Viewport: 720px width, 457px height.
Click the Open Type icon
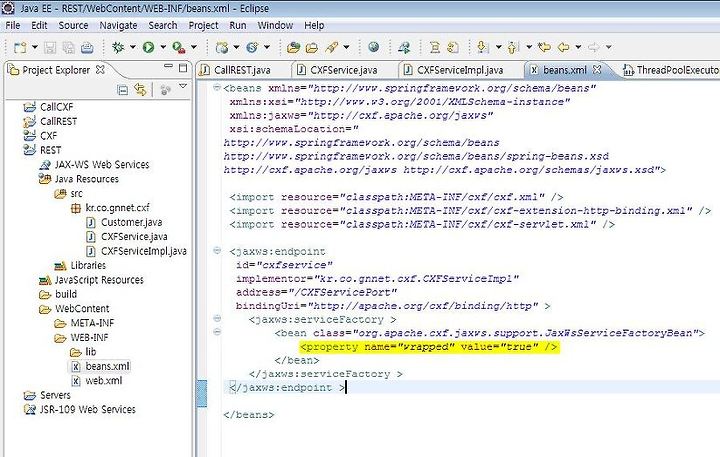click(x=293, y=47)
